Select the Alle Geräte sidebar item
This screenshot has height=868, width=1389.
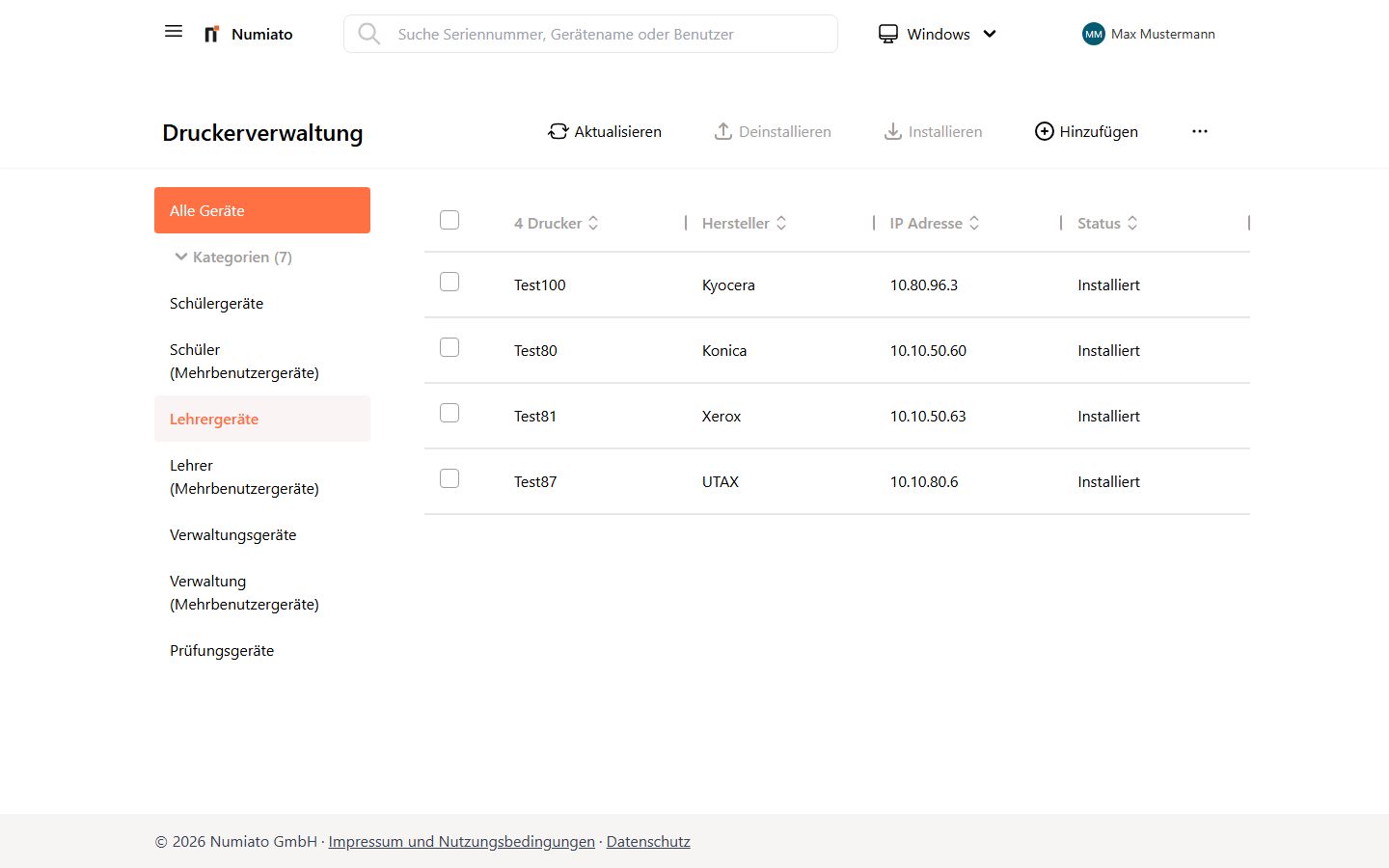click(x=261, y=210)
